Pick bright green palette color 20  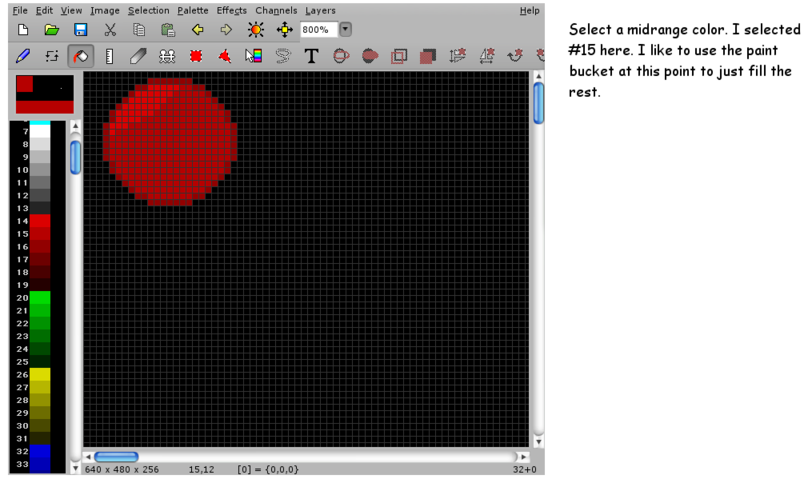(x=39, y=298)
